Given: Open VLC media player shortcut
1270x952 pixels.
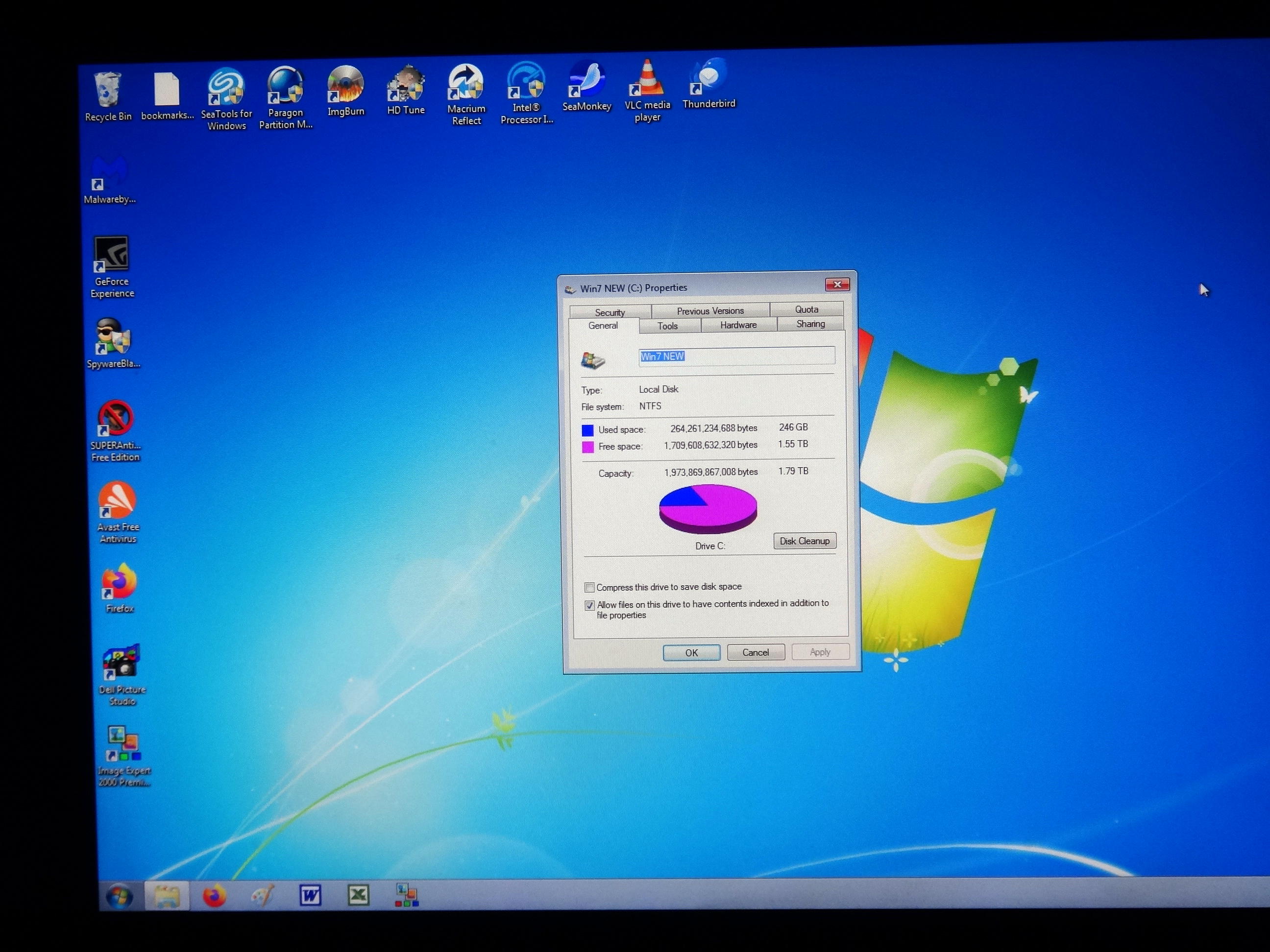Looking at the screenshot, I should 647,91.
